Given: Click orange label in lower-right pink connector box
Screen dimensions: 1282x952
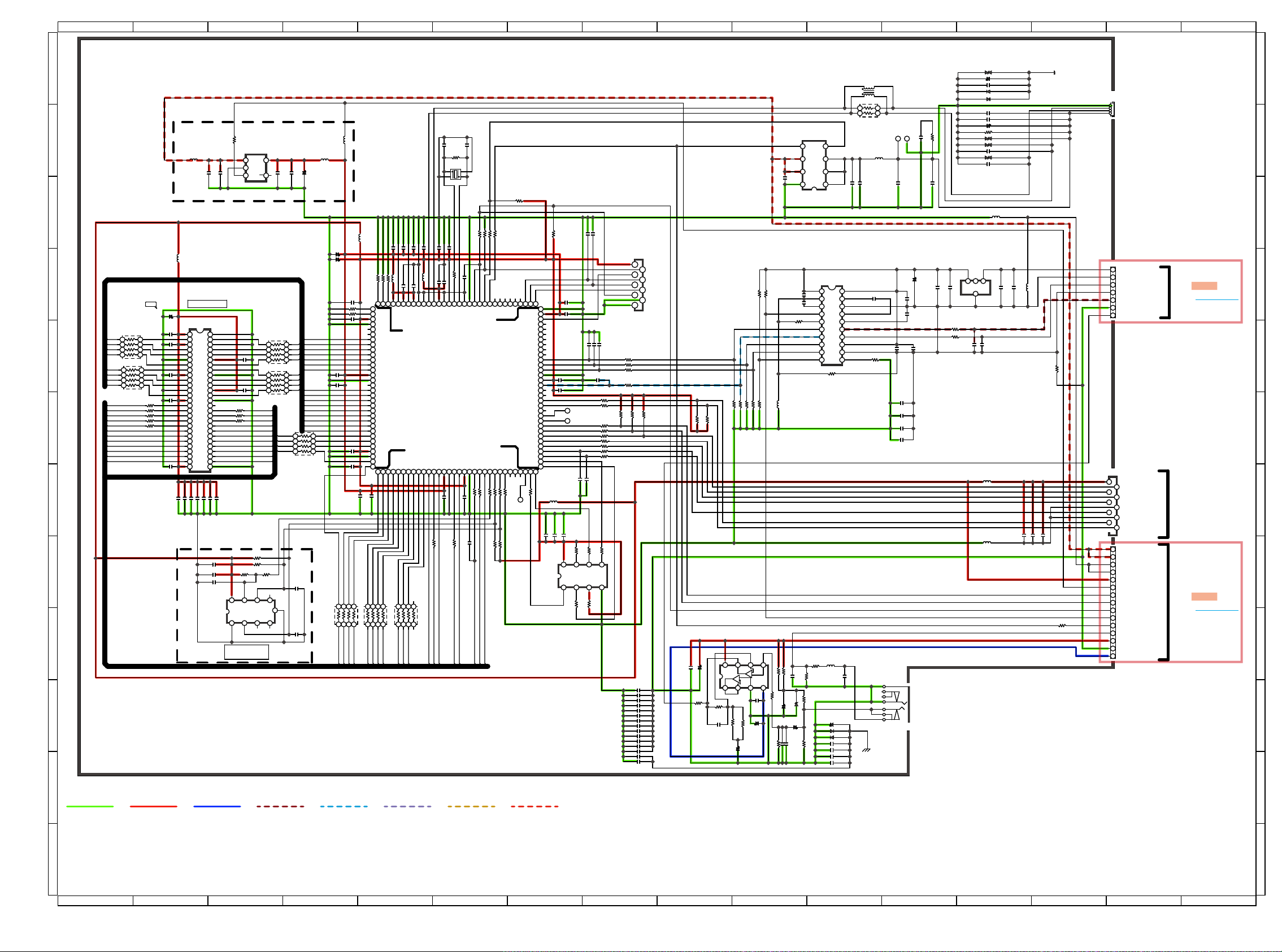Looking at the screenshot, I should pos(1203,597).
